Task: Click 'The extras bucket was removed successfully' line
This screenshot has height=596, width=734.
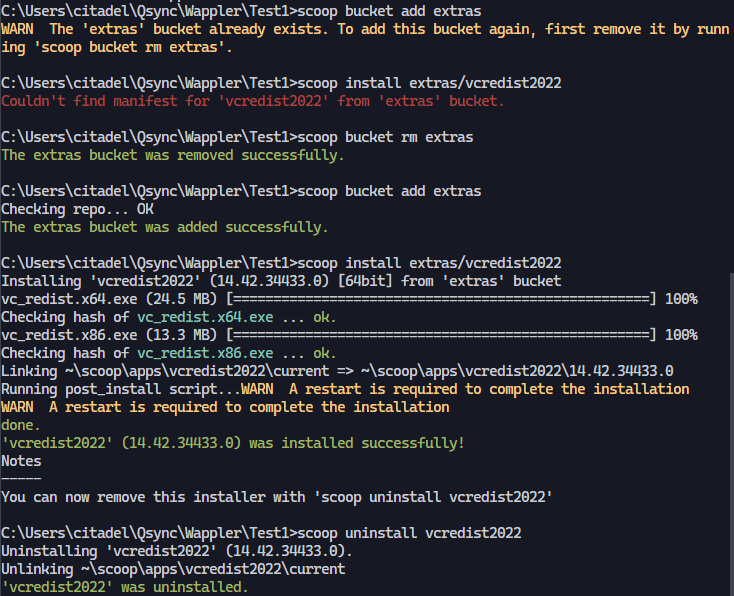Action: [x=173, y=155]
